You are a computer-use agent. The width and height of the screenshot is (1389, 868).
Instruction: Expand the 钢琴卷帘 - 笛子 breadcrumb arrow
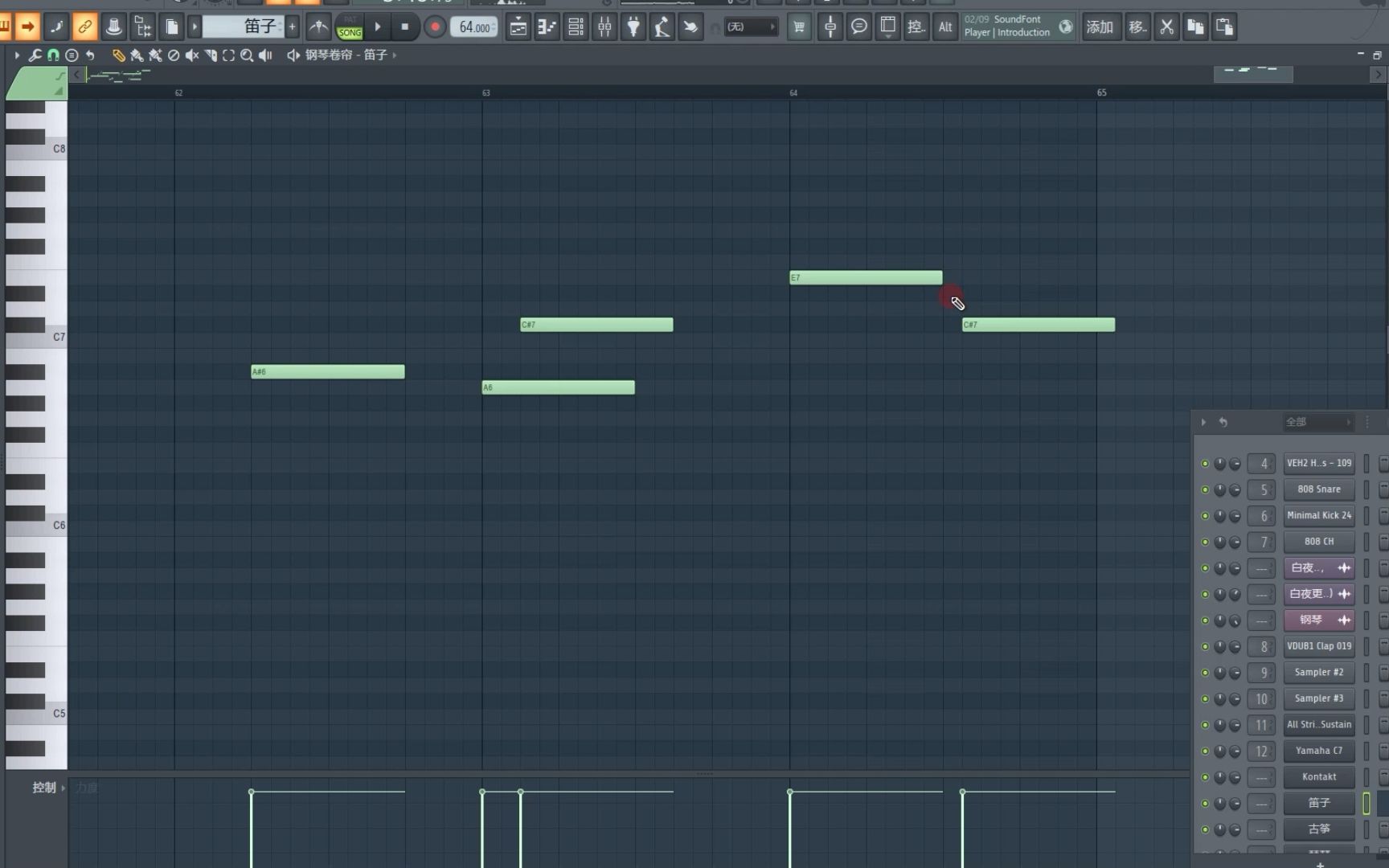pos(393,55)
